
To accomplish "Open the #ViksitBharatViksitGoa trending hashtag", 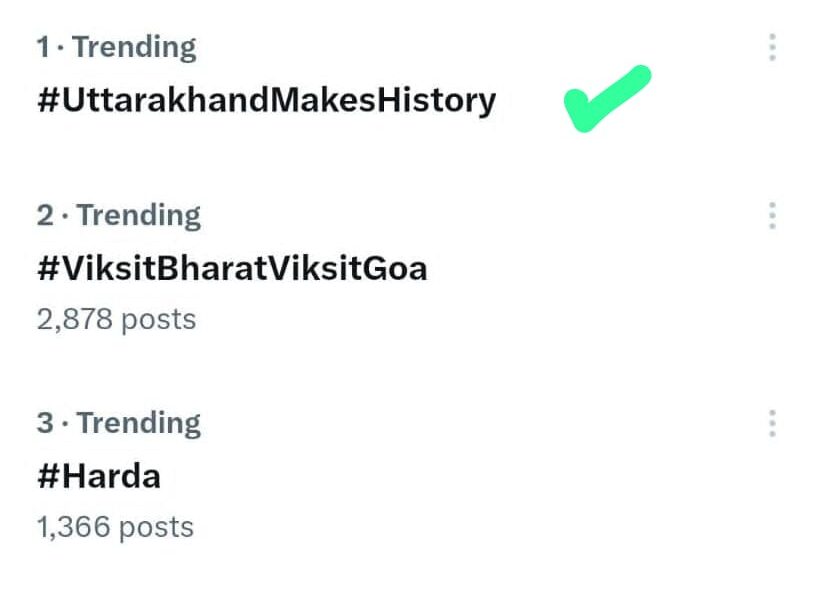I will click(x=232, y=268).
